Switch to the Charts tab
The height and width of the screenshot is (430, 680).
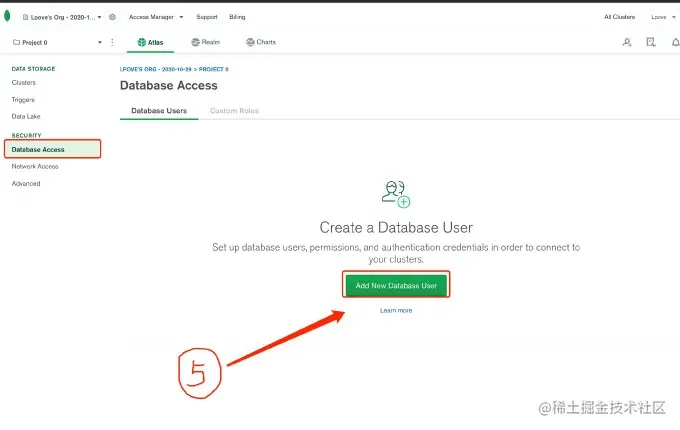tap(261, 42)
